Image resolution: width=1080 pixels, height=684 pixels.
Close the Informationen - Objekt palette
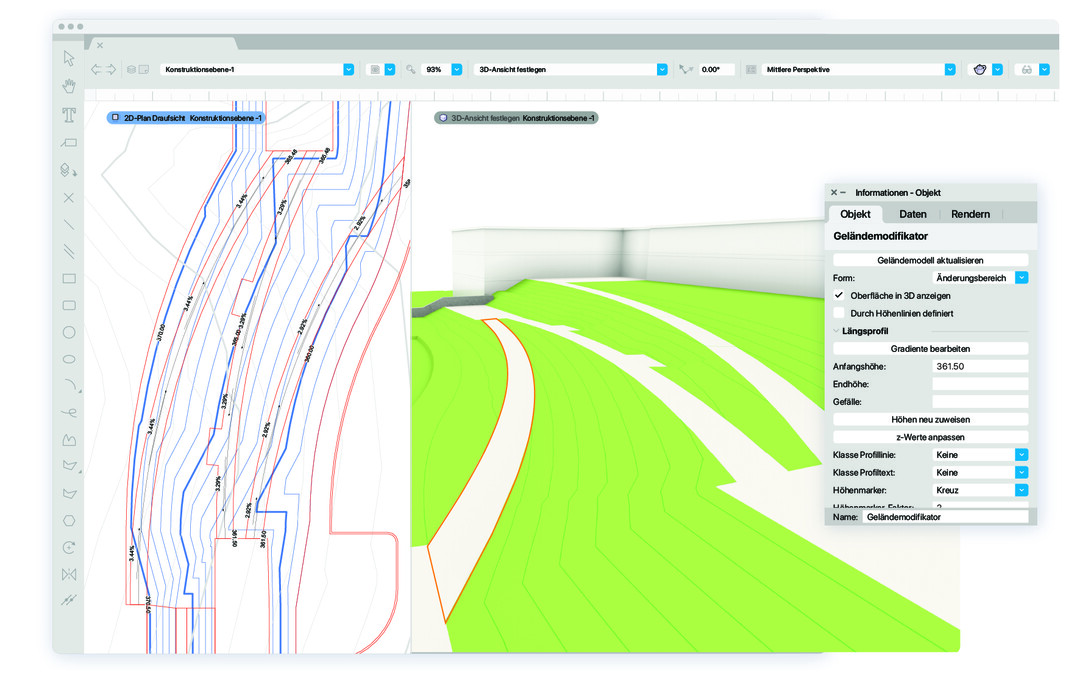(x=833, y=193)
